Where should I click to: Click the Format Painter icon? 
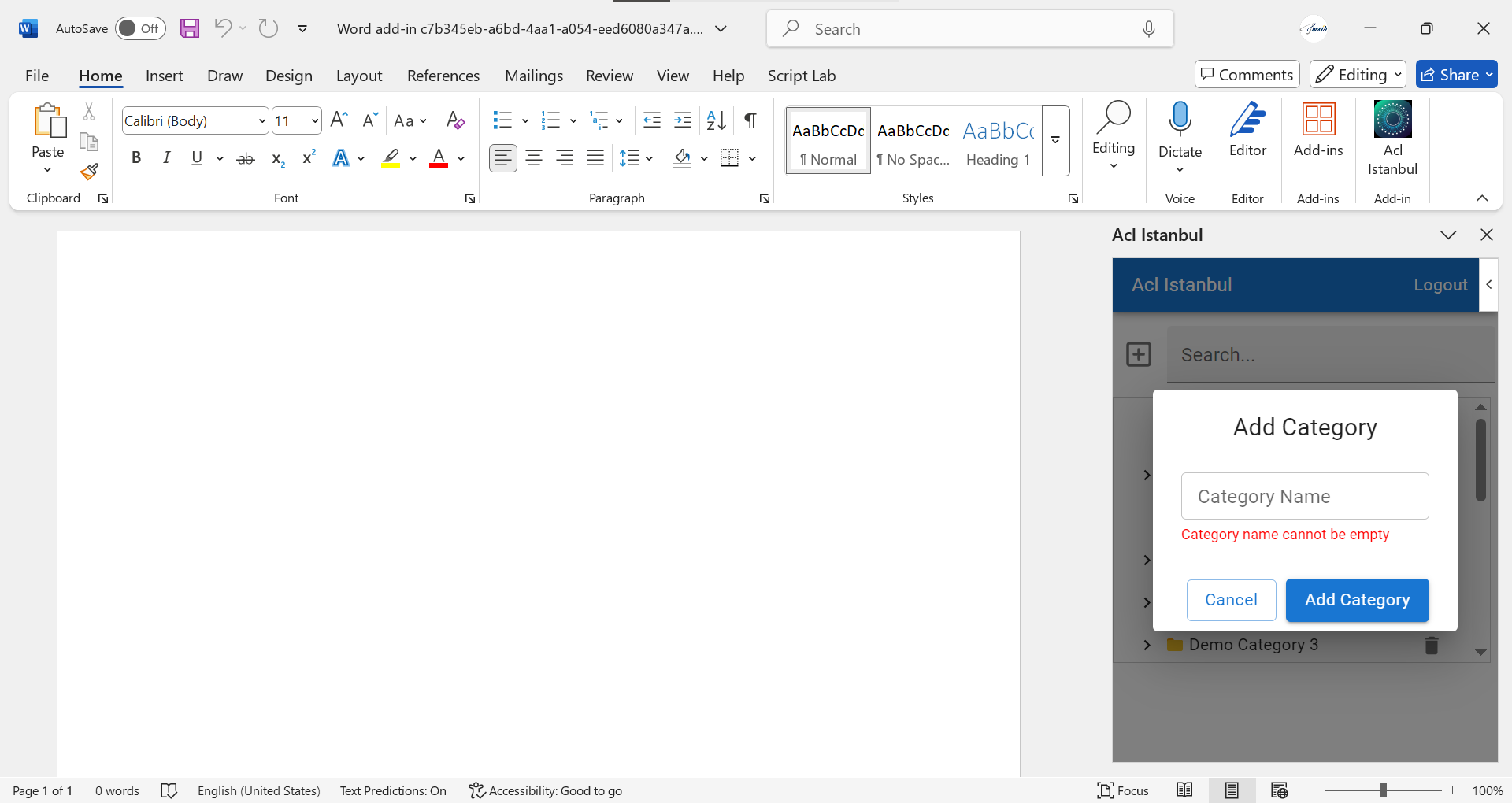coord(89,172)
